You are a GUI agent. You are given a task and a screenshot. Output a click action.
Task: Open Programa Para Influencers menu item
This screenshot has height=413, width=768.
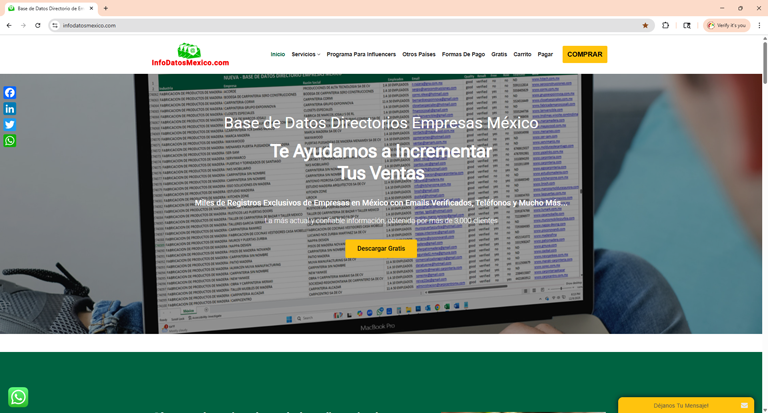point(361,55)
